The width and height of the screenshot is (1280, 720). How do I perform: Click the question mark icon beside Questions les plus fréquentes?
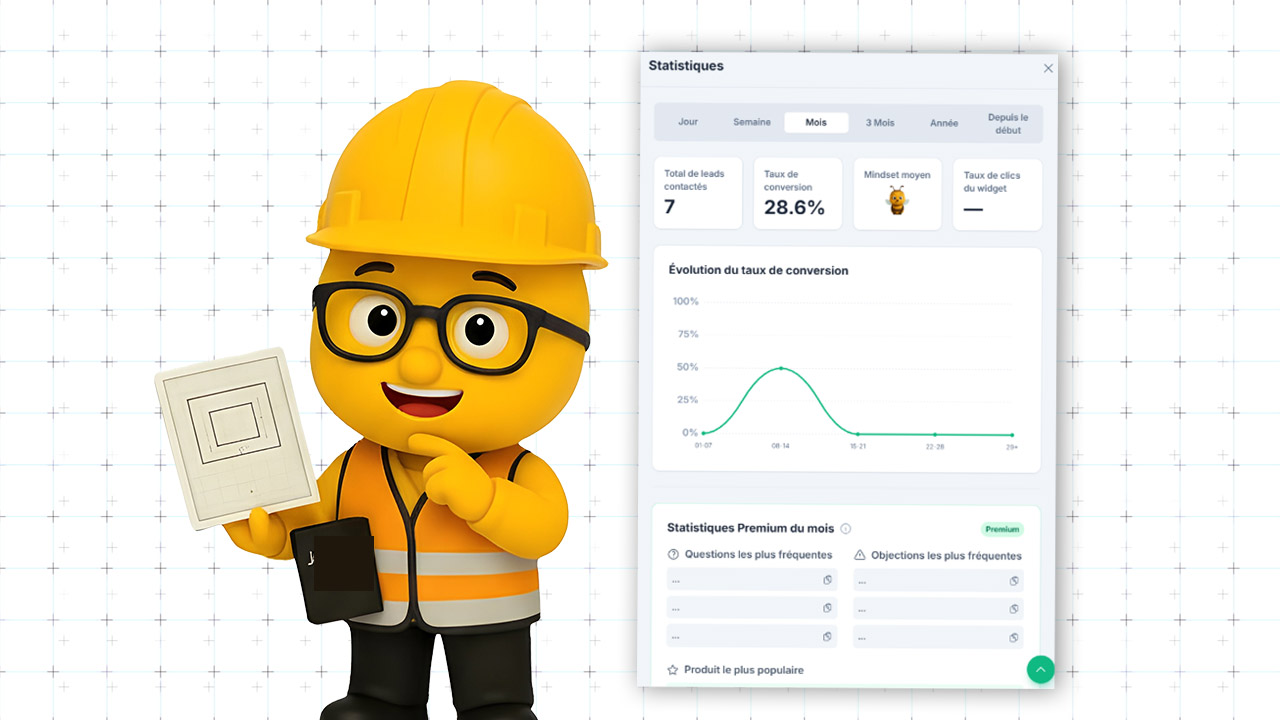(673, 555)
